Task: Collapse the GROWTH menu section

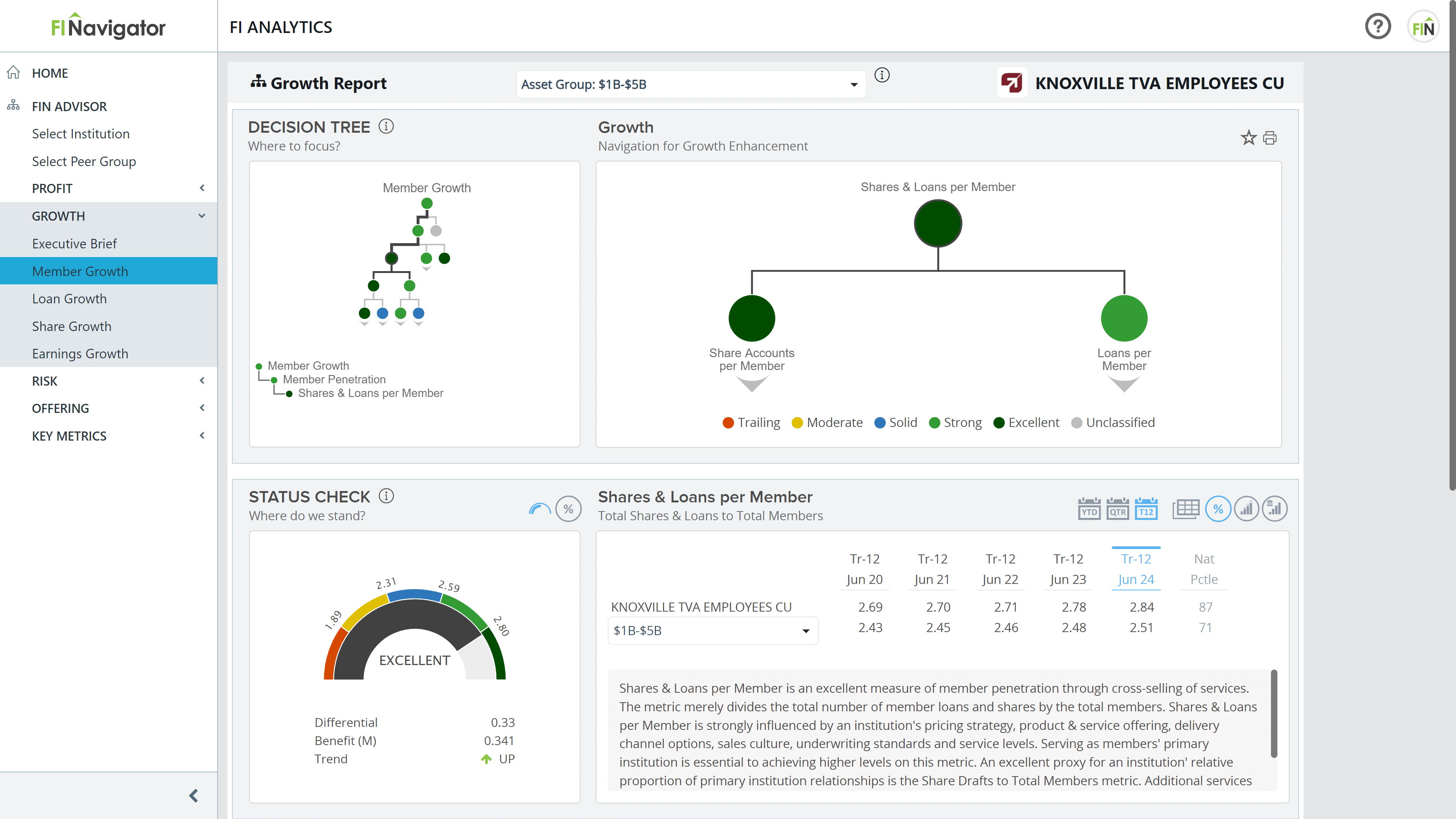Action: [108, 216]
